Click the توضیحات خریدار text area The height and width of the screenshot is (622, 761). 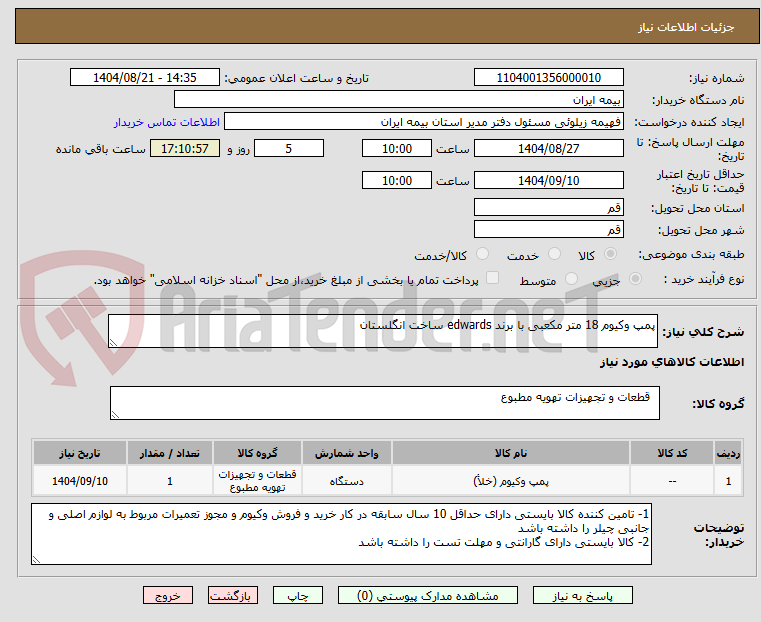(x=342, y=534)
